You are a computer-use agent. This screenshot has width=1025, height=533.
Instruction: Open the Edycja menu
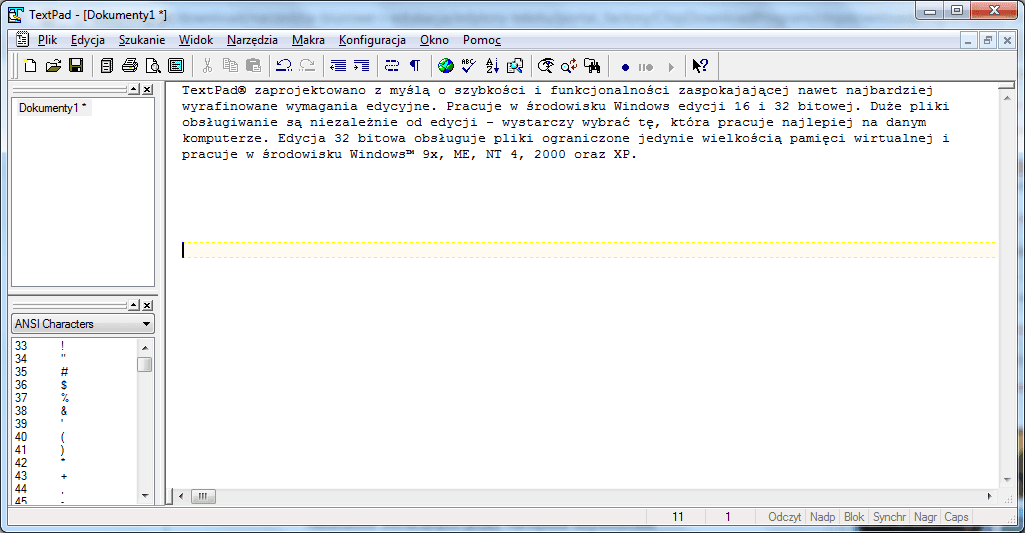88,40
